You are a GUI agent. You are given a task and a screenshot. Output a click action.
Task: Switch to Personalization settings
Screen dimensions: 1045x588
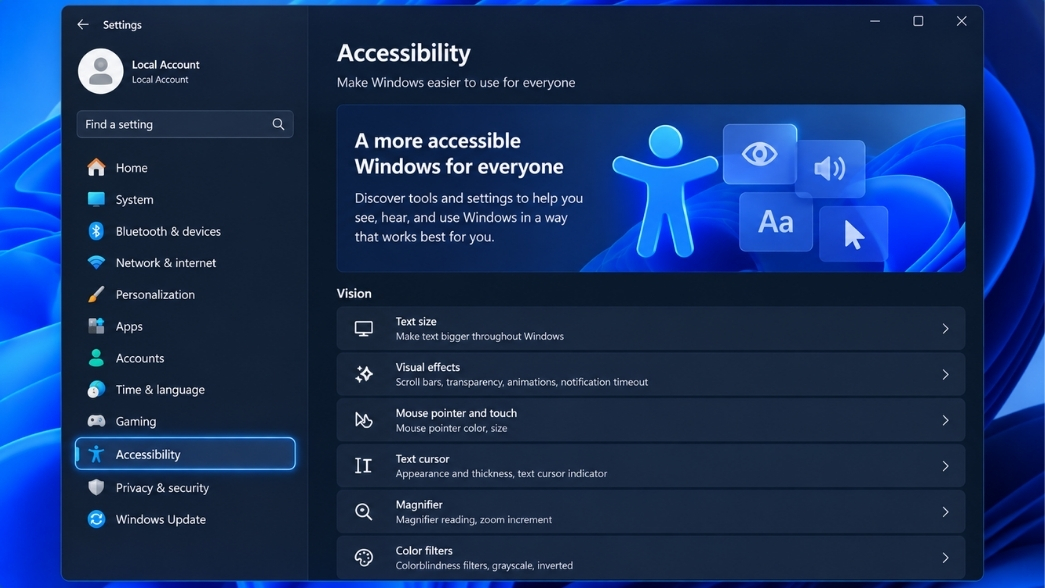185,294
